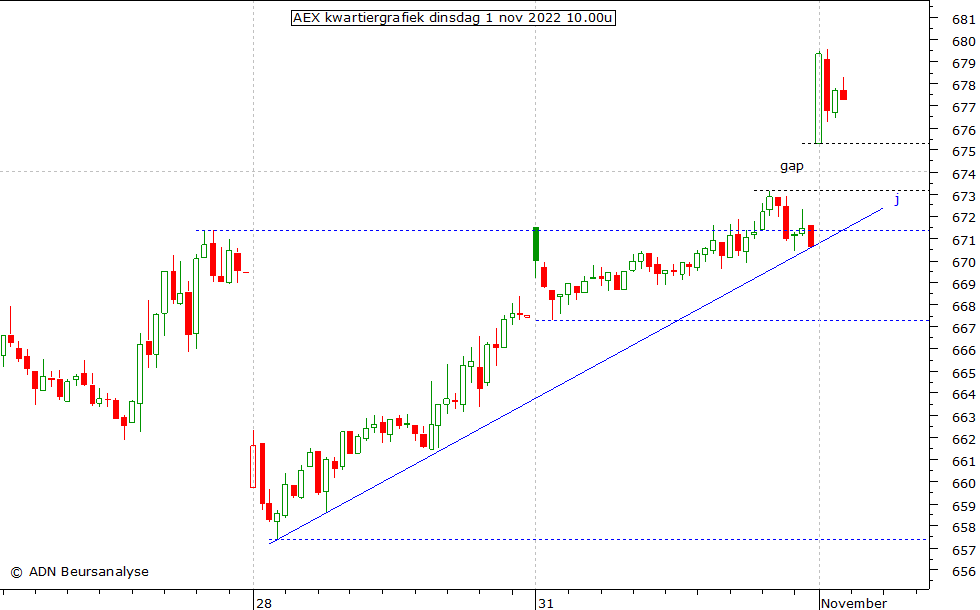The height and width of the screenshot is (610, 980).
Task: Click the 664 price label on the y-axis
Action: (x=963, y=395)
